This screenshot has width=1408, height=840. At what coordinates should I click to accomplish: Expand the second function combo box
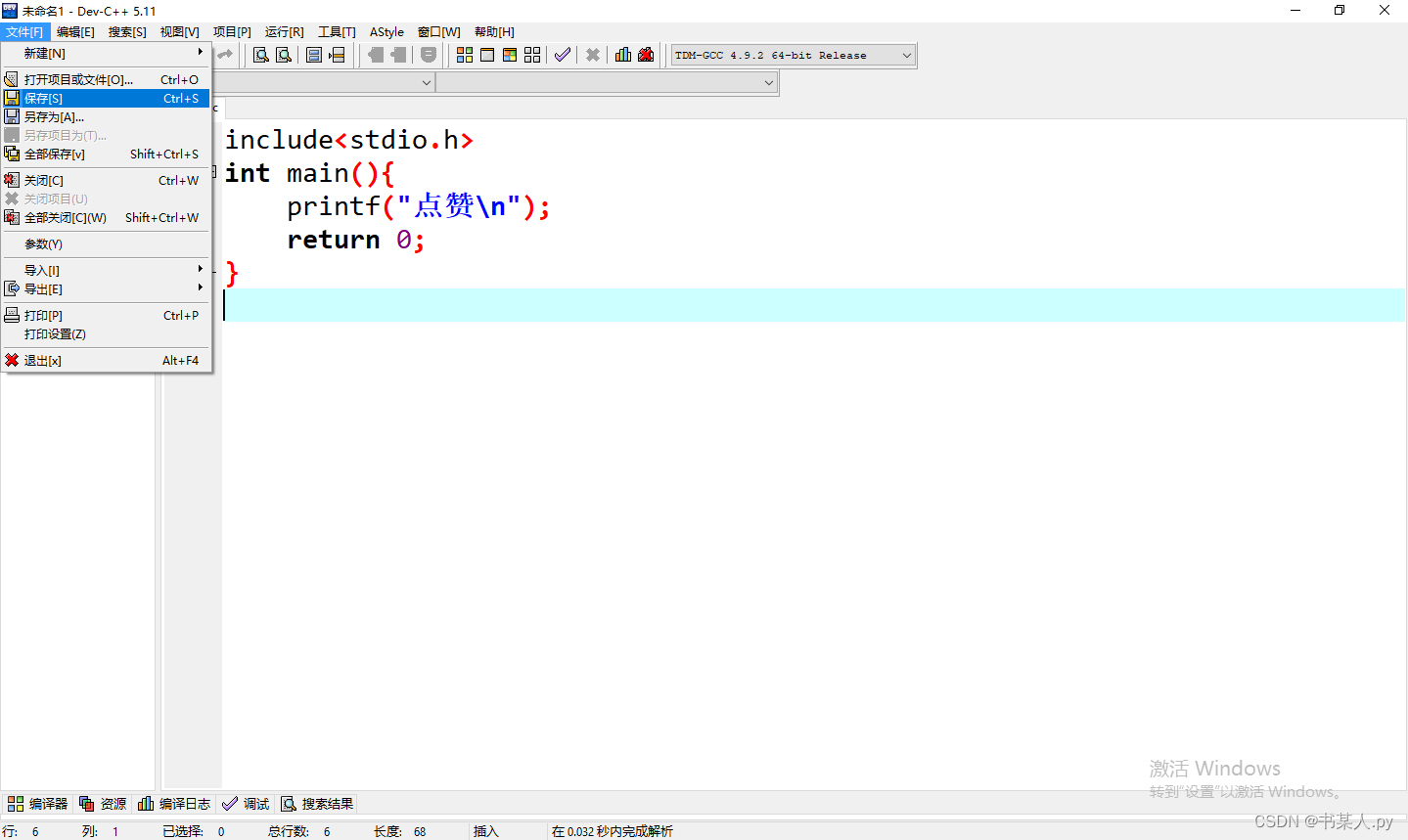click(769, 83)
